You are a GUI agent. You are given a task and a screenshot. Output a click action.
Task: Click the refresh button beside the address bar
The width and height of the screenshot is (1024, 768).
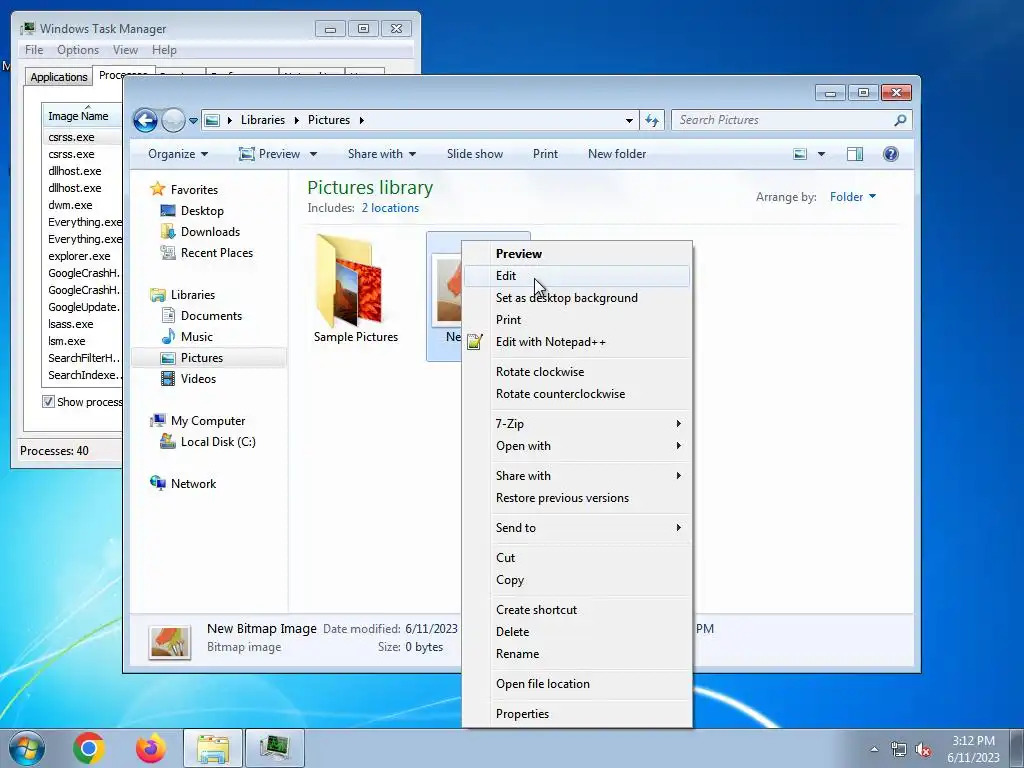click(x=652, y=120)
